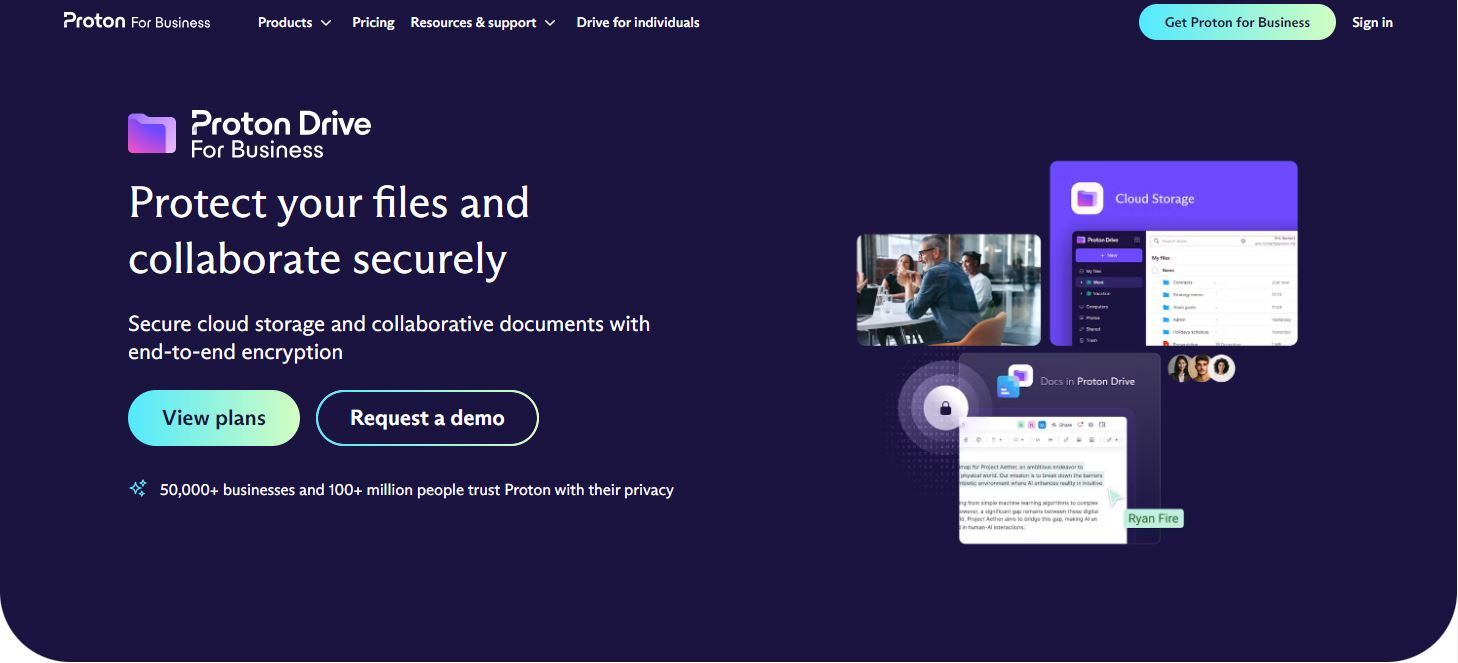Screen dimensions: 1458x663
Task: Click the padlock icon in the illustration
Action: 944,408
